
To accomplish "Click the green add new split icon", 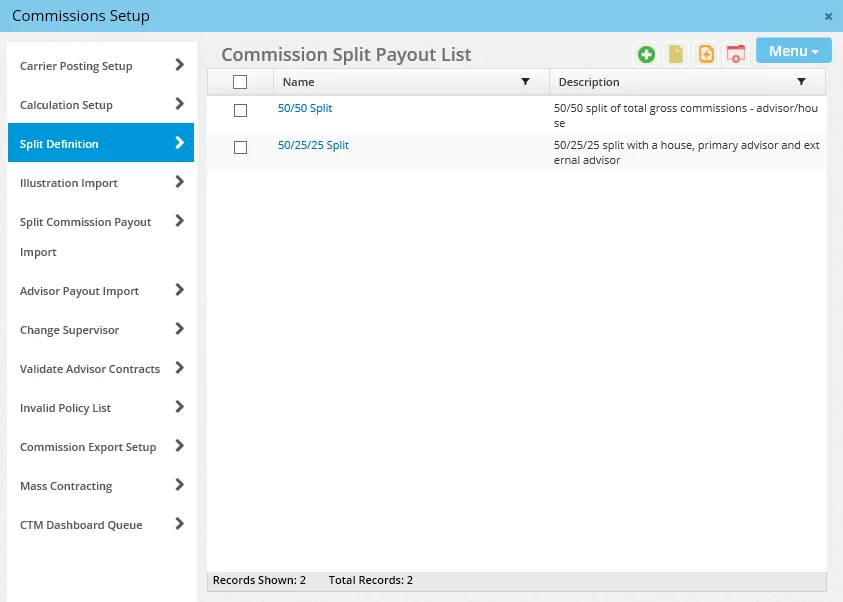I will (646, 52).
